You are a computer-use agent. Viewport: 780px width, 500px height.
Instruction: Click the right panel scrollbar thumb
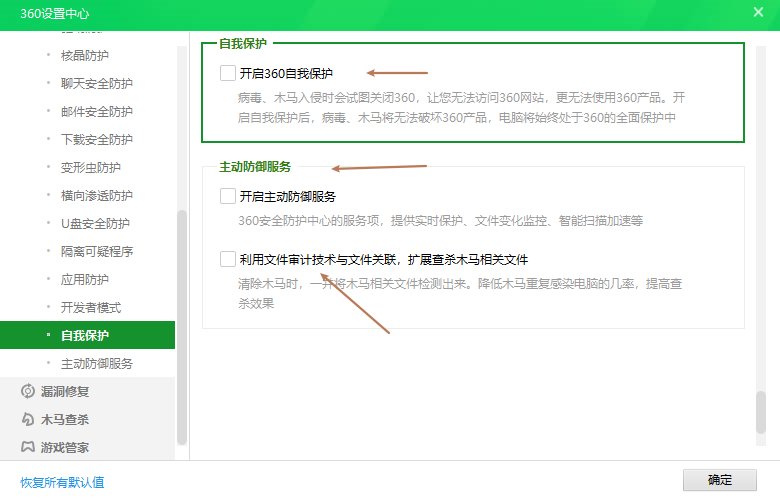point(761,412)
